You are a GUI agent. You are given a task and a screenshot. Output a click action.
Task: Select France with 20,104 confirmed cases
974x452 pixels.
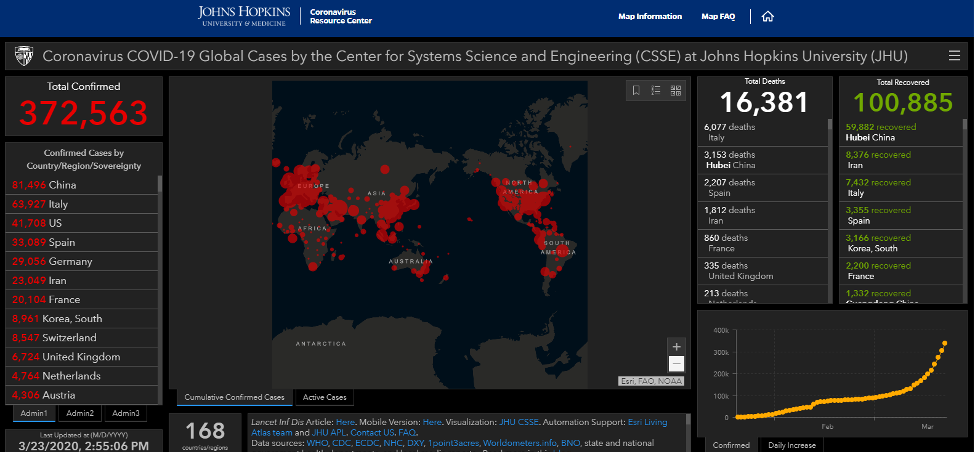[x=82, y=300]
